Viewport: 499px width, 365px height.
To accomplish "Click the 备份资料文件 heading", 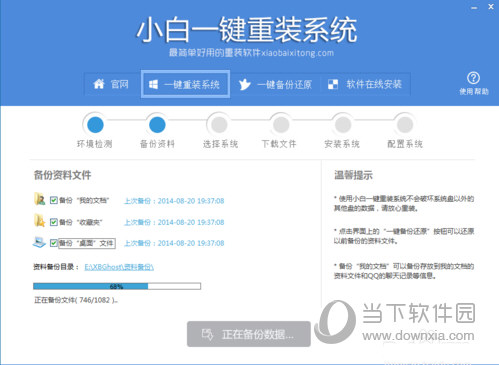I will coord(62,175).
